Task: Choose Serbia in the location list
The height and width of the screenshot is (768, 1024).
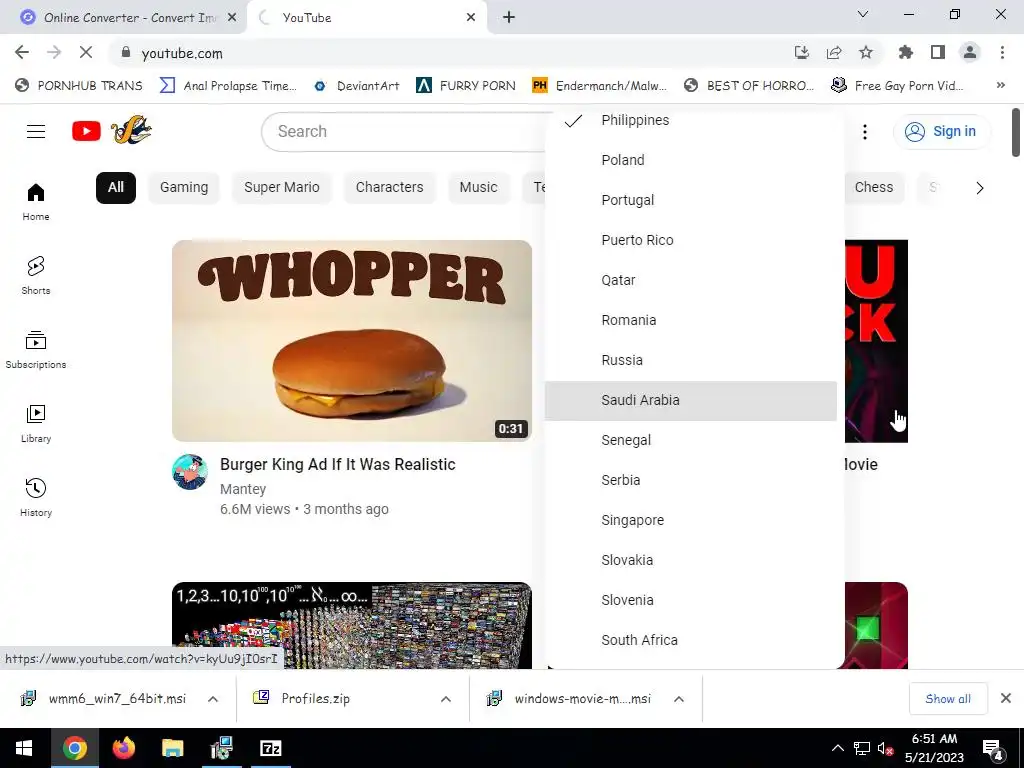Action: click(x=691, y=480)
